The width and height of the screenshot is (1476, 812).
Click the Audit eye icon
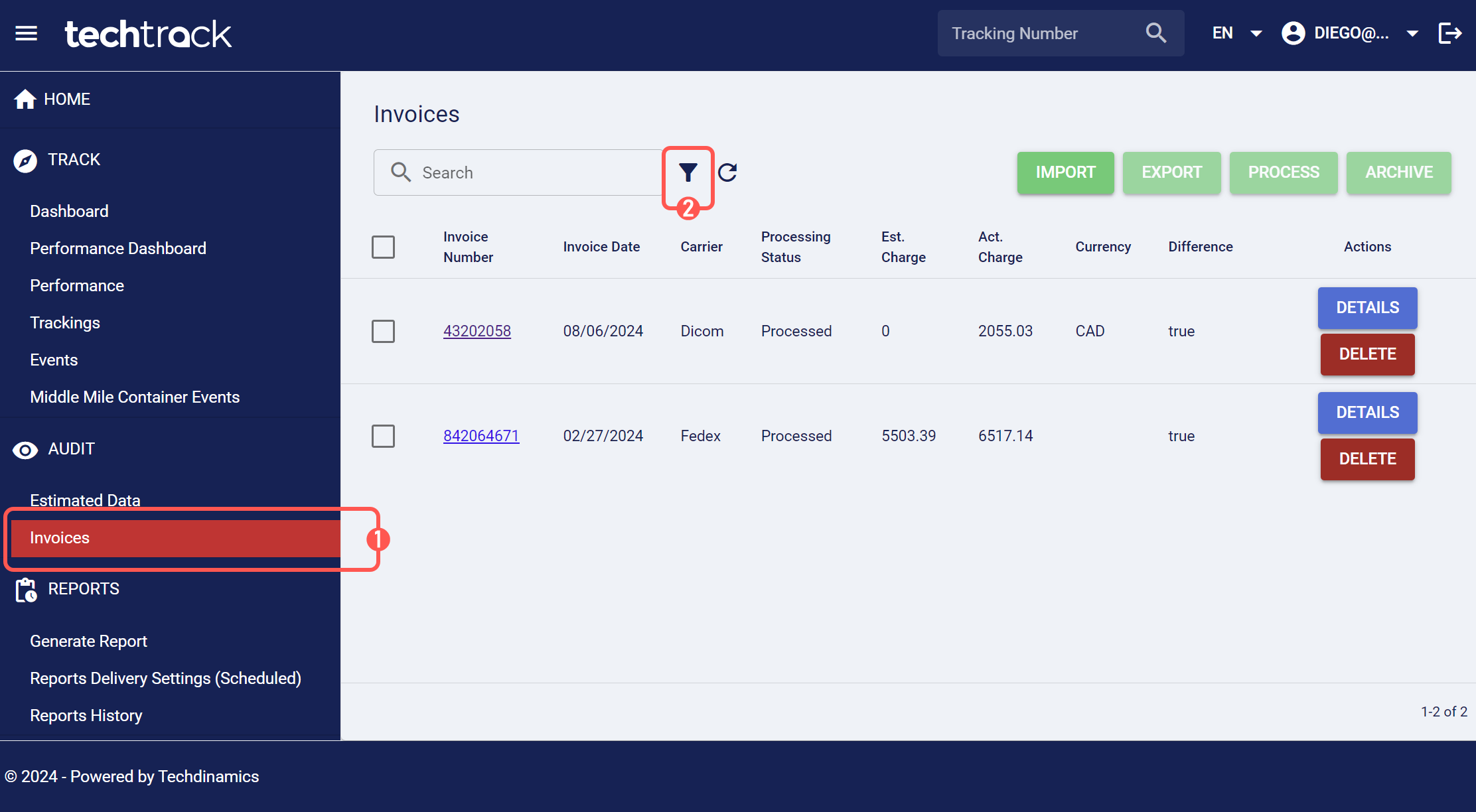coord(25,450)
